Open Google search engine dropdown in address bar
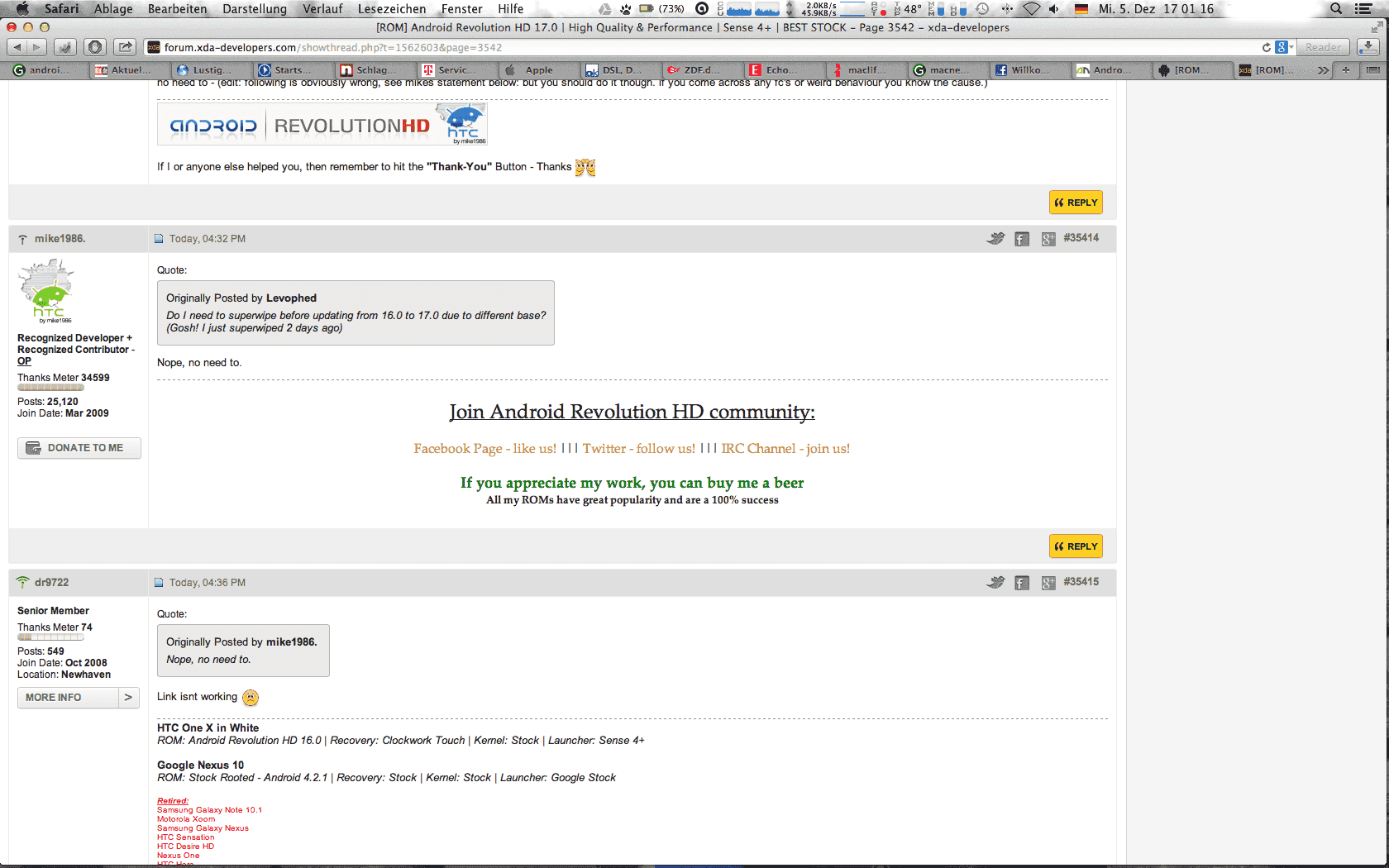 click(1284, 47)
